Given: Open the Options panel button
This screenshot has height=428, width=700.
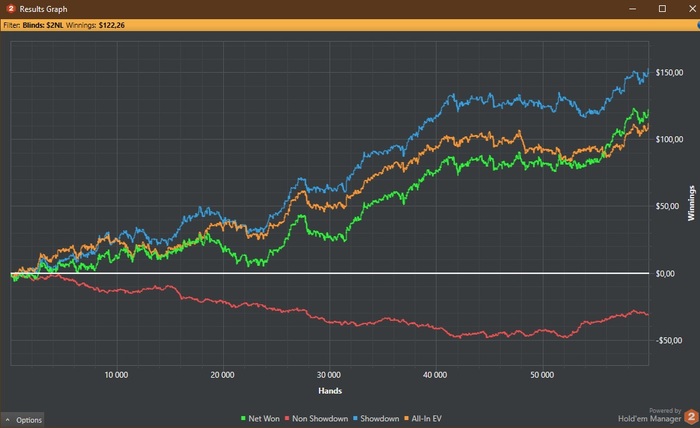Looking at the screenshot, I should (x=23, y=420).
